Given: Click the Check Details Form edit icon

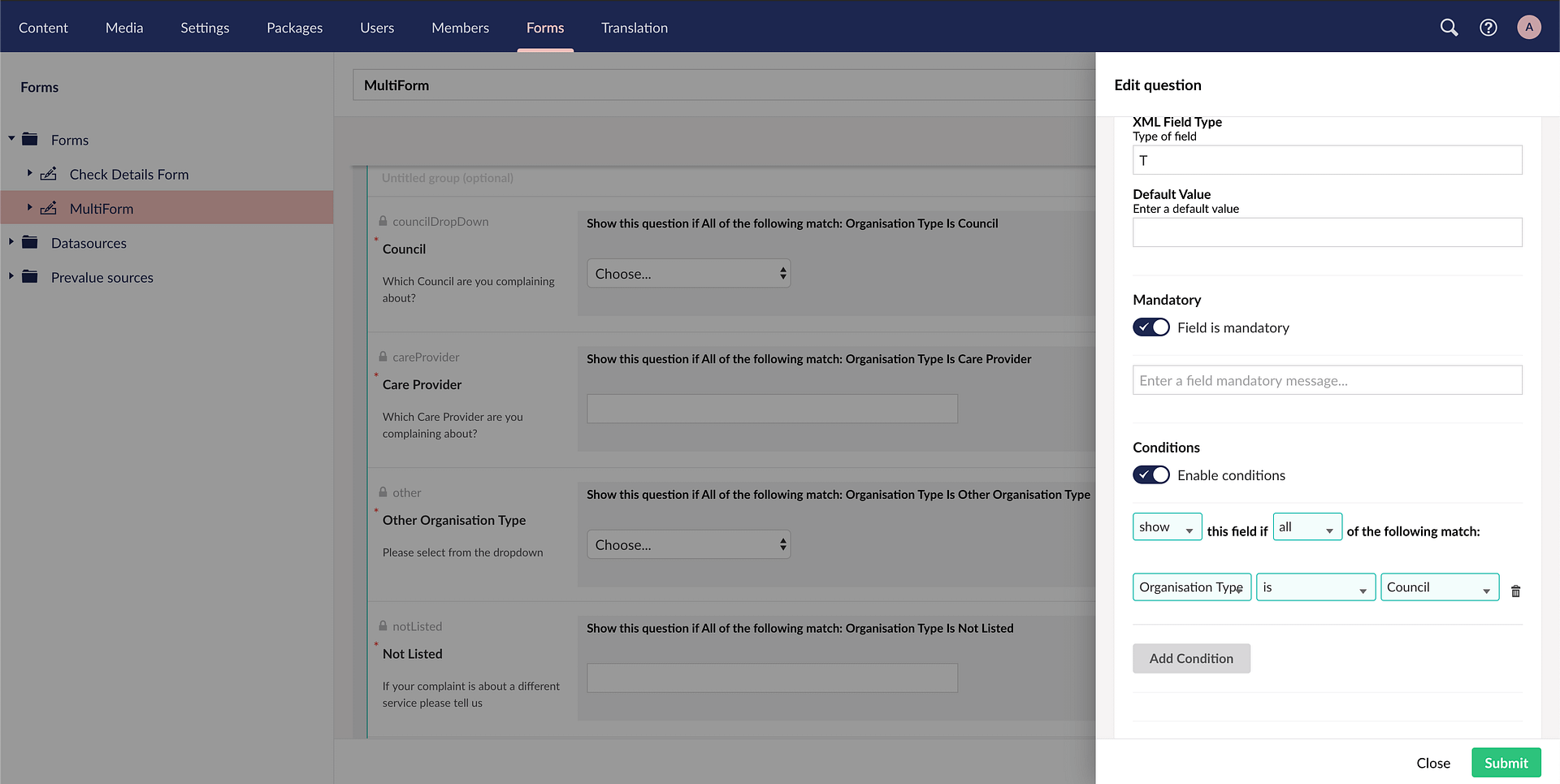Looking at the screenshot, I should [x=49, y=174].
